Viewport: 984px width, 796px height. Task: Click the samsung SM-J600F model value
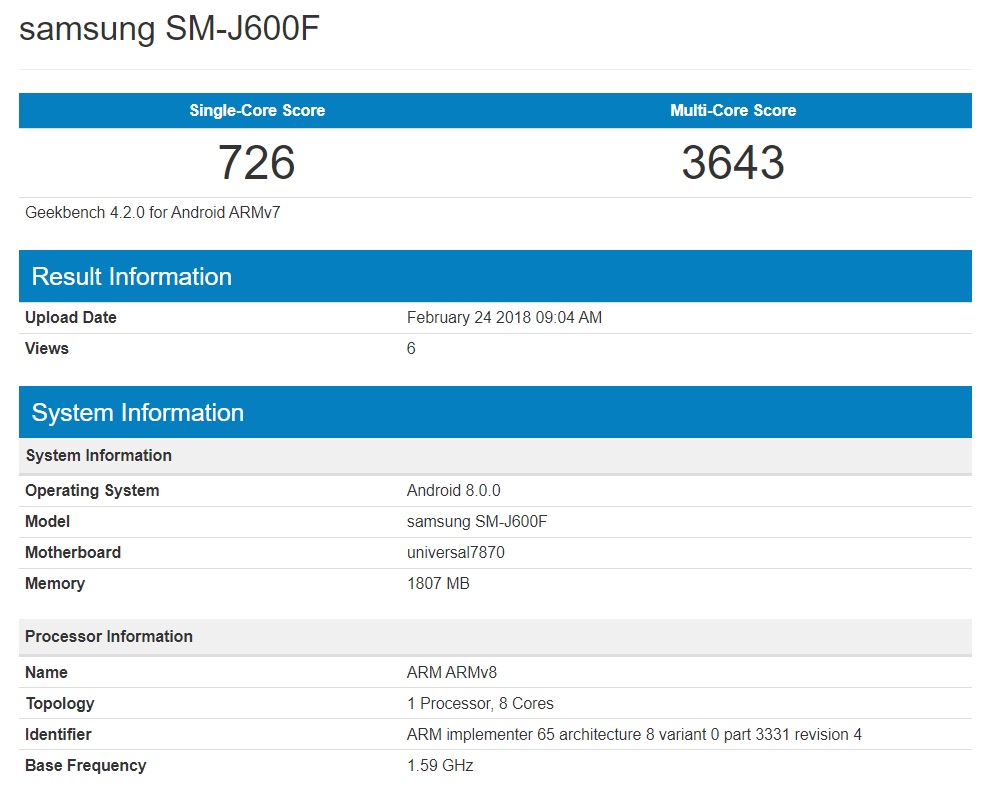click(x=477, y=522)
